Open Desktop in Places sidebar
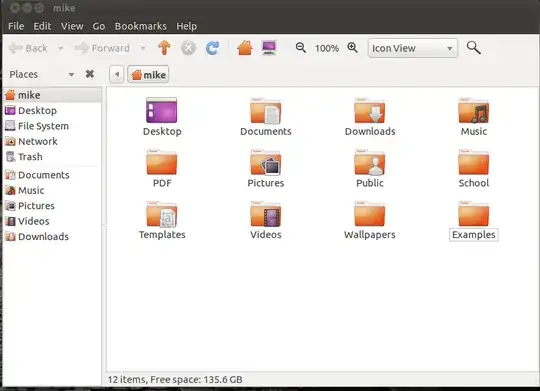Screen dimensions: 540x391 pyautogui.click(x=52, y=110)
